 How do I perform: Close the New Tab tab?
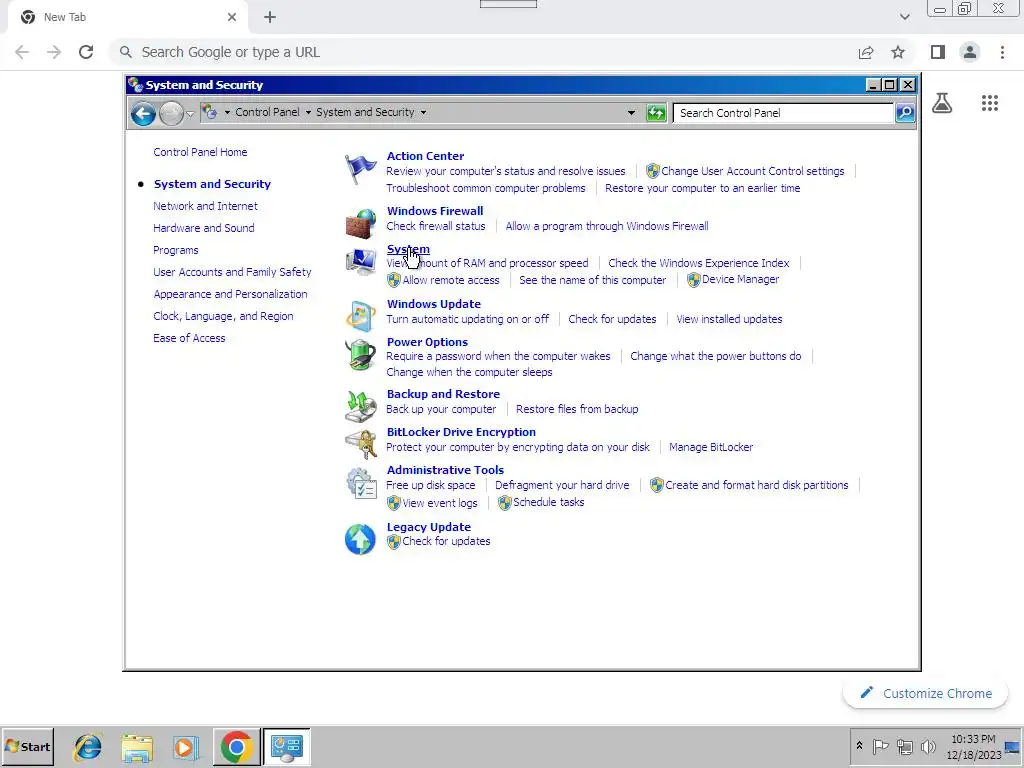(232, 17)
